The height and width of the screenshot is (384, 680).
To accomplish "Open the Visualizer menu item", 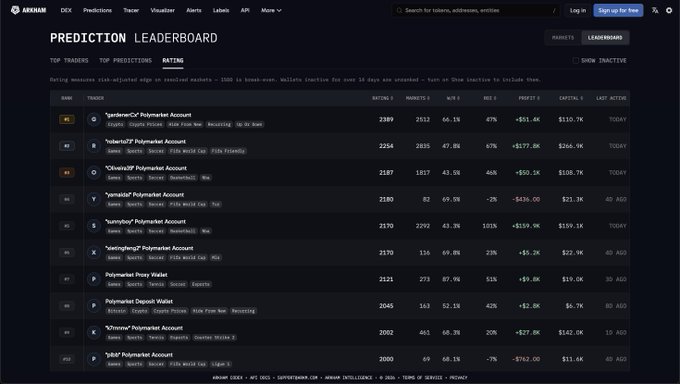I will point(163,10).
